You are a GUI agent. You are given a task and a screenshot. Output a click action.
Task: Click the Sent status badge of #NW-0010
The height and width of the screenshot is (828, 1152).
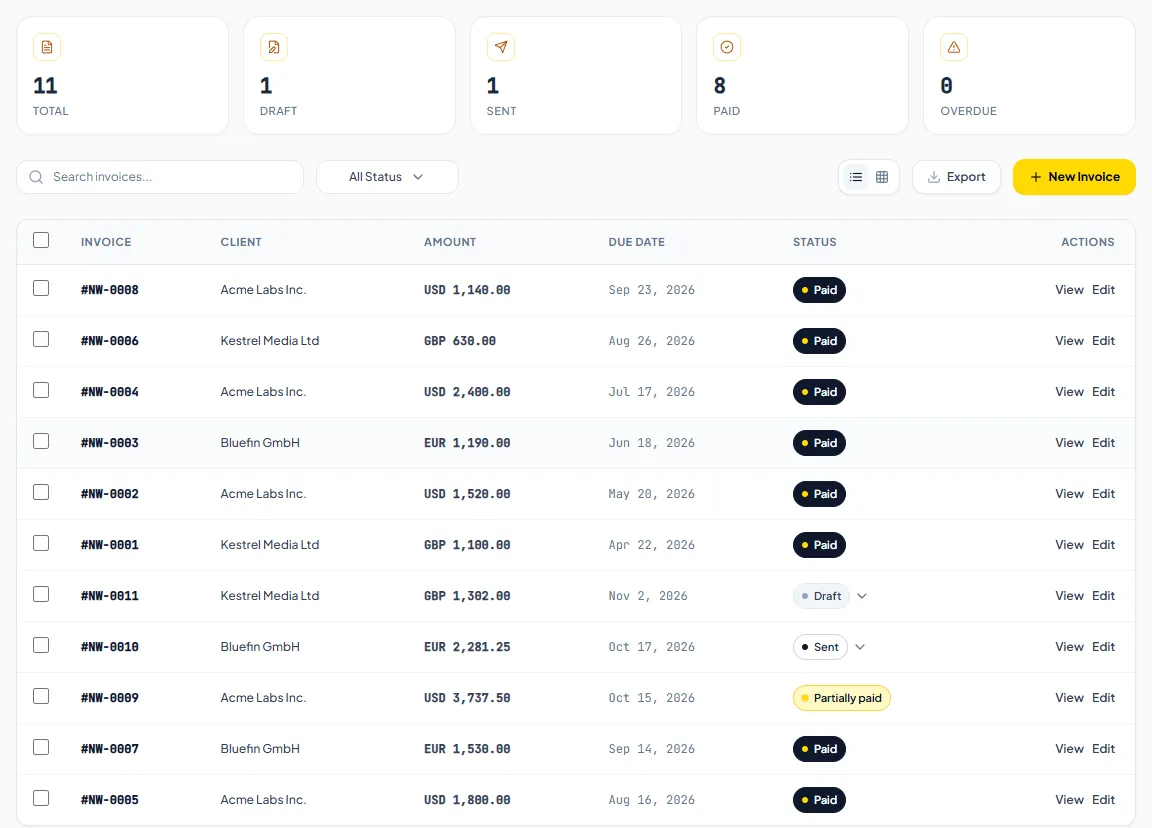[820, 647]
